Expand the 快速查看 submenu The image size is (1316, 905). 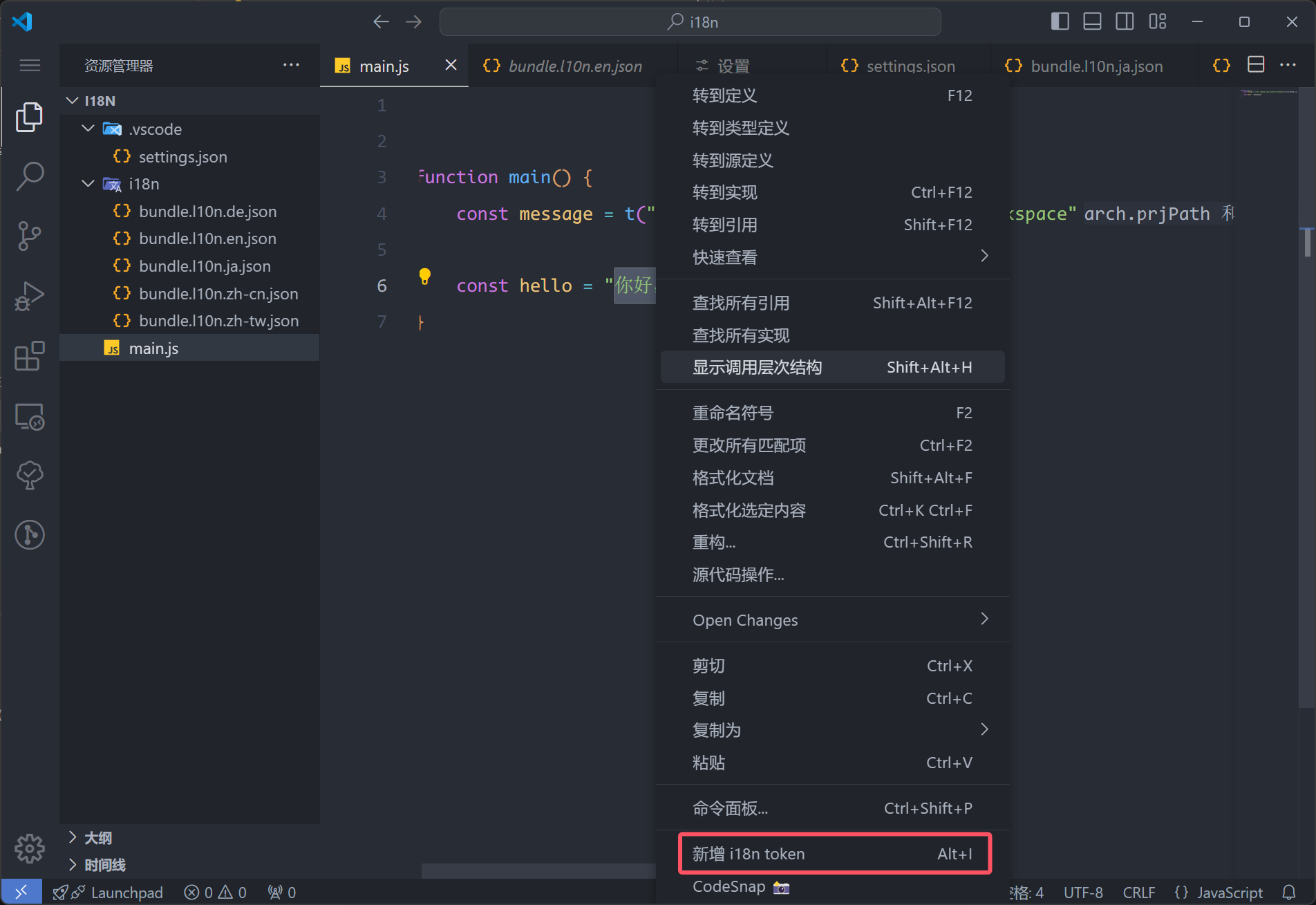click(832, 256)
